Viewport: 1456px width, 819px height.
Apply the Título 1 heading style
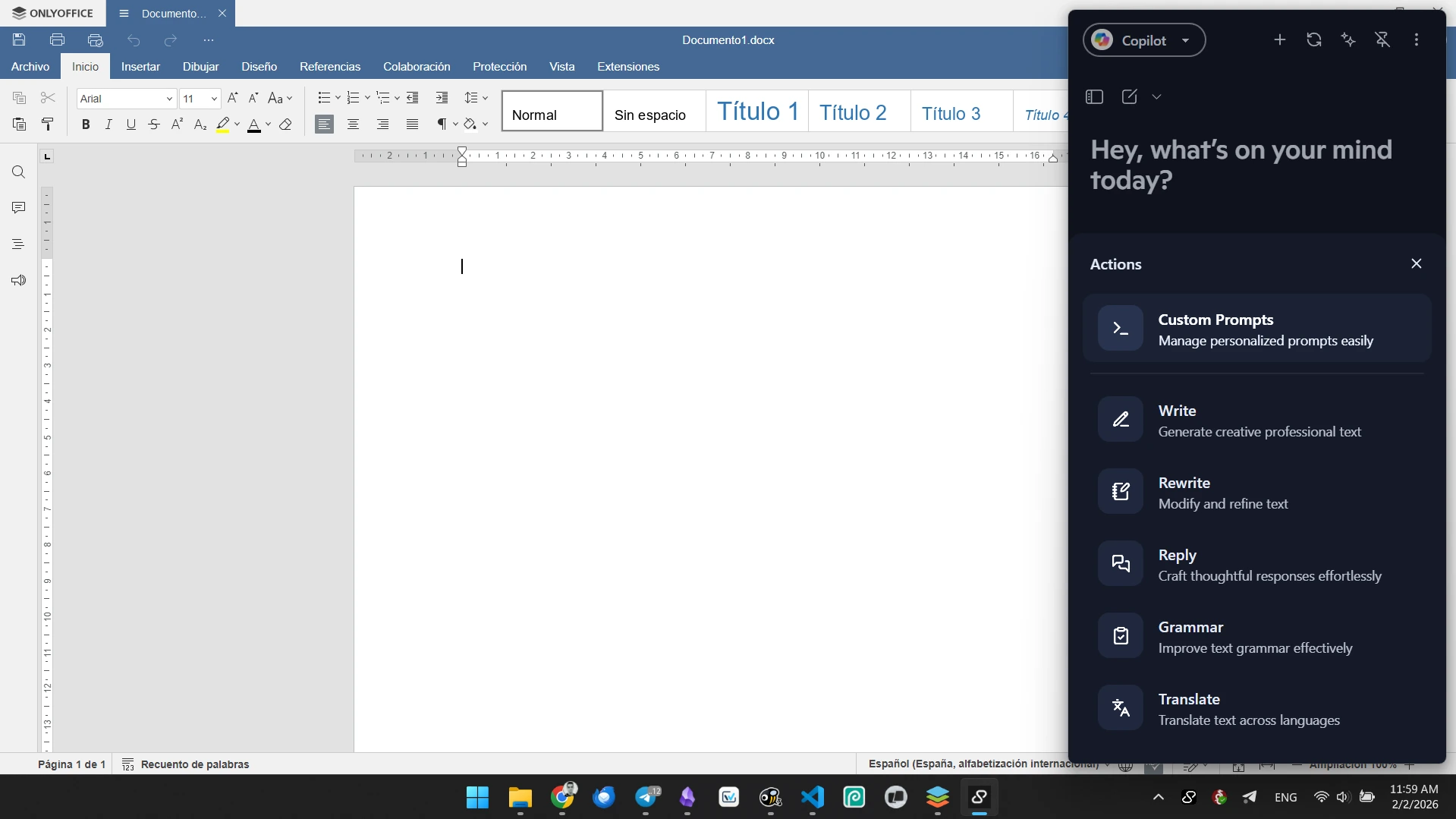[757, 112]
